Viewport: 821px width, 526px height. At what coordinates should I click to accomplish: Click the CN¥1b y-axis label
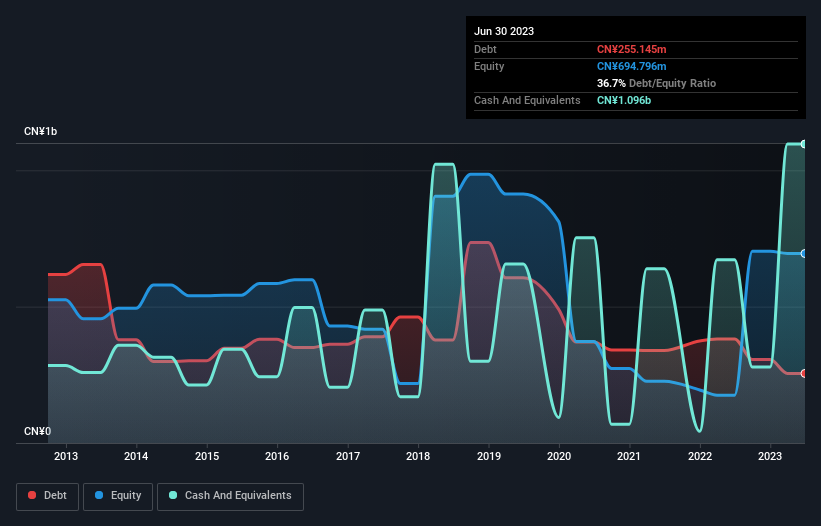coord(40,131)
